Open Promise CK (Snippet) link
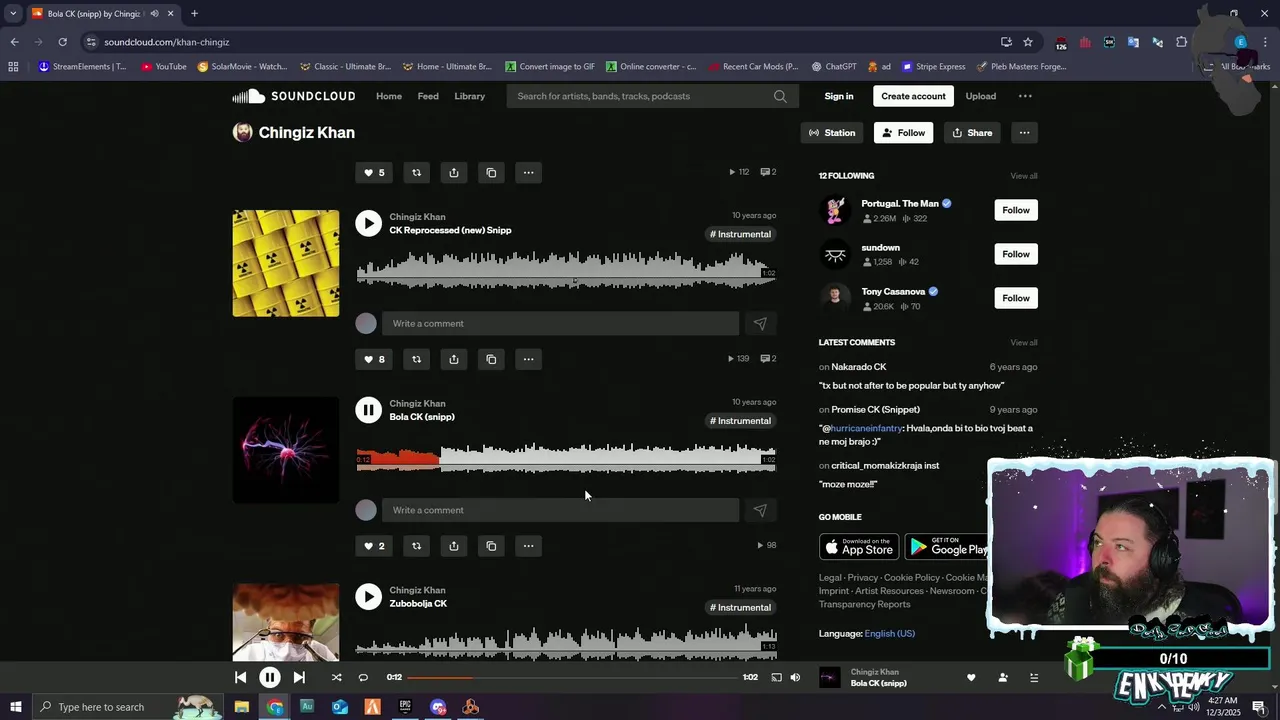This screenshot has height=720, width=1280. pos(875,409)
